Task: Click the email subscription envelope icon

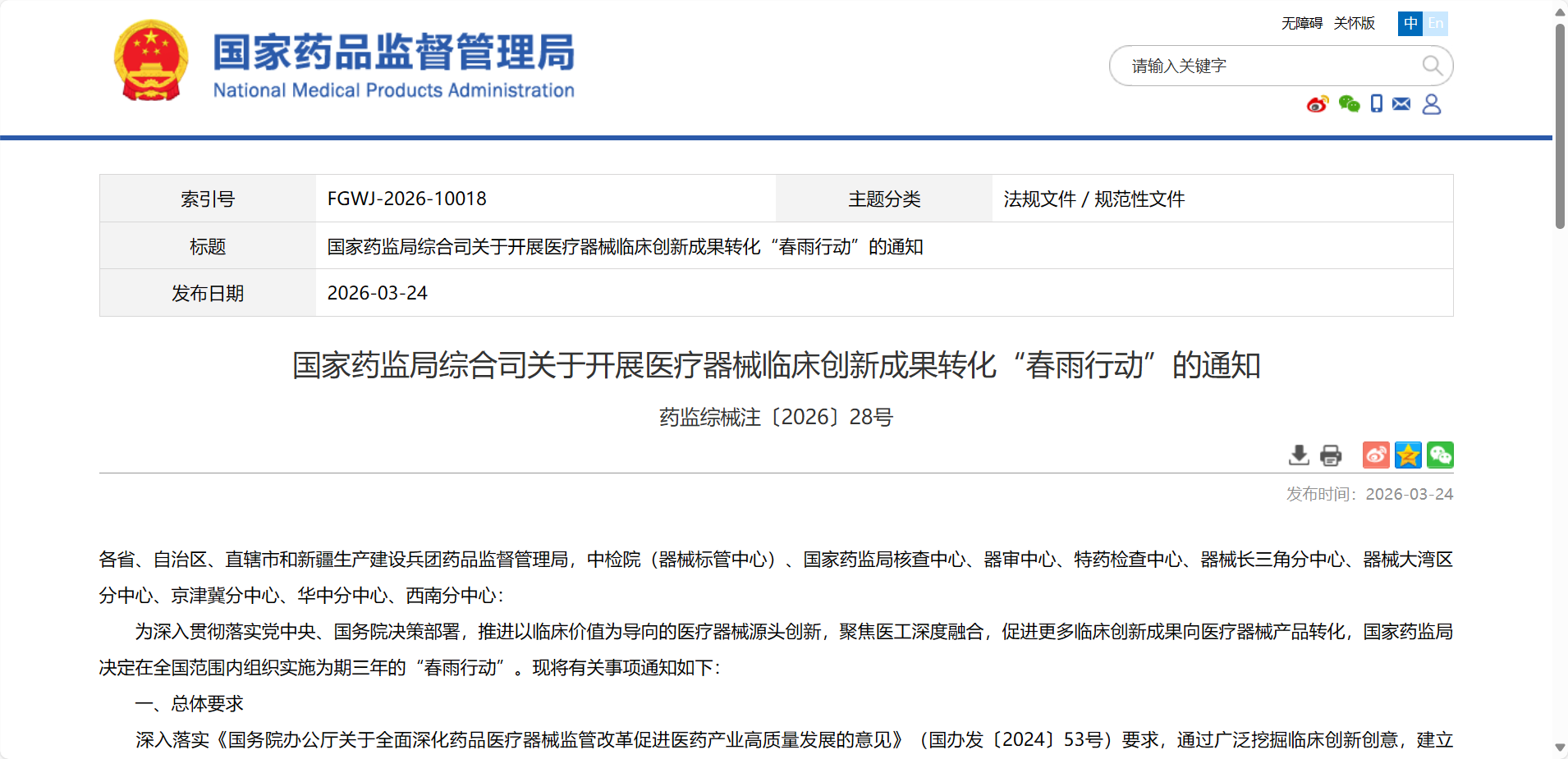Action: tap(1401, 104)
